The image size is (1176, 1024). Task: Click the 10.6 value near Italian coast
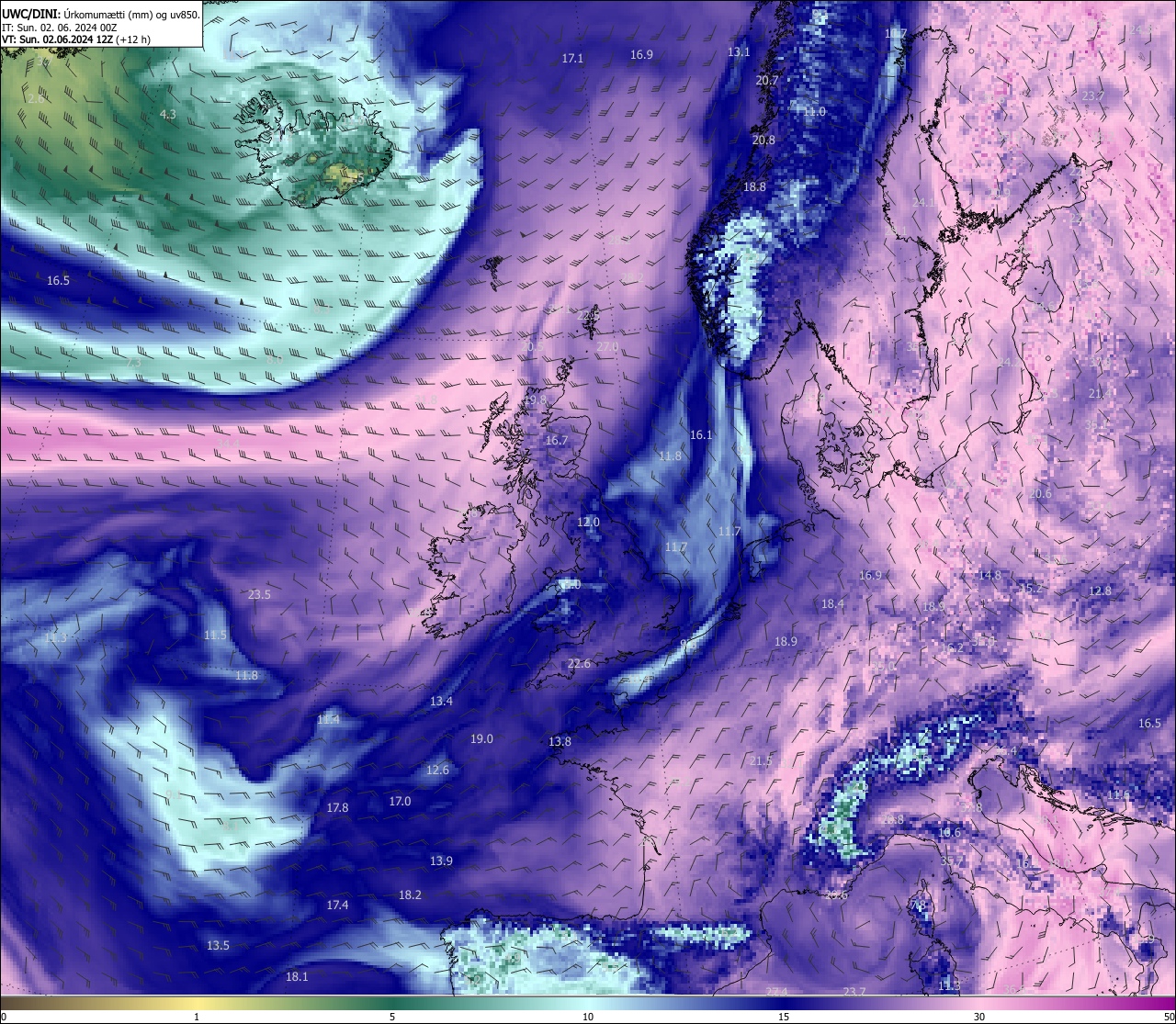949,833
